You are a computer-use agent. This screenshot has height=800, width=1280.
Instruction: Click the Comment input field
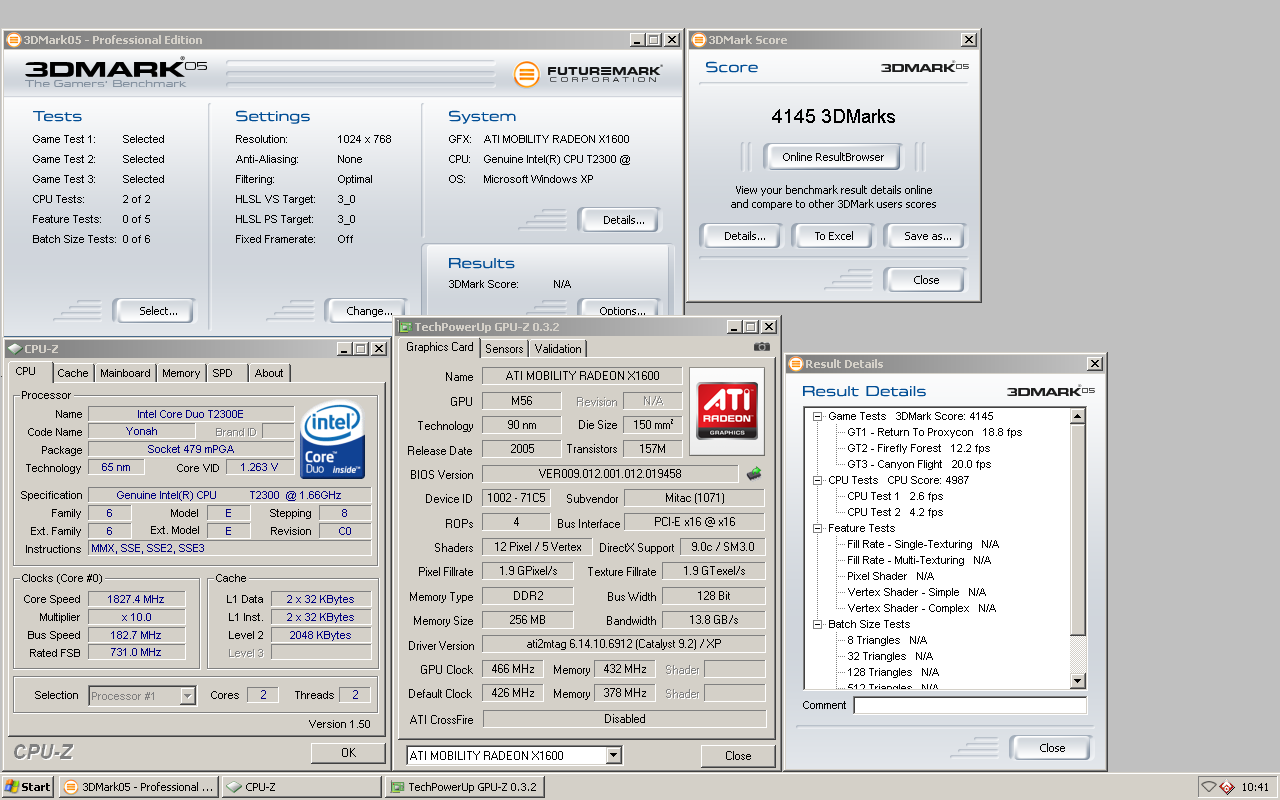coord(969,706)
